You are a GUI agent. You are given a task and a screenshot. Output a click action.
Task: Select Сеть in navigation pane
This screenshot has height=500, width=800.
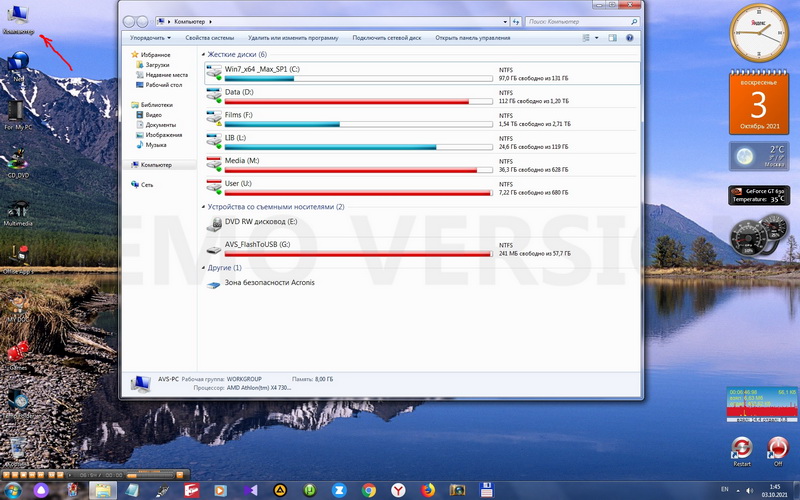146,185
